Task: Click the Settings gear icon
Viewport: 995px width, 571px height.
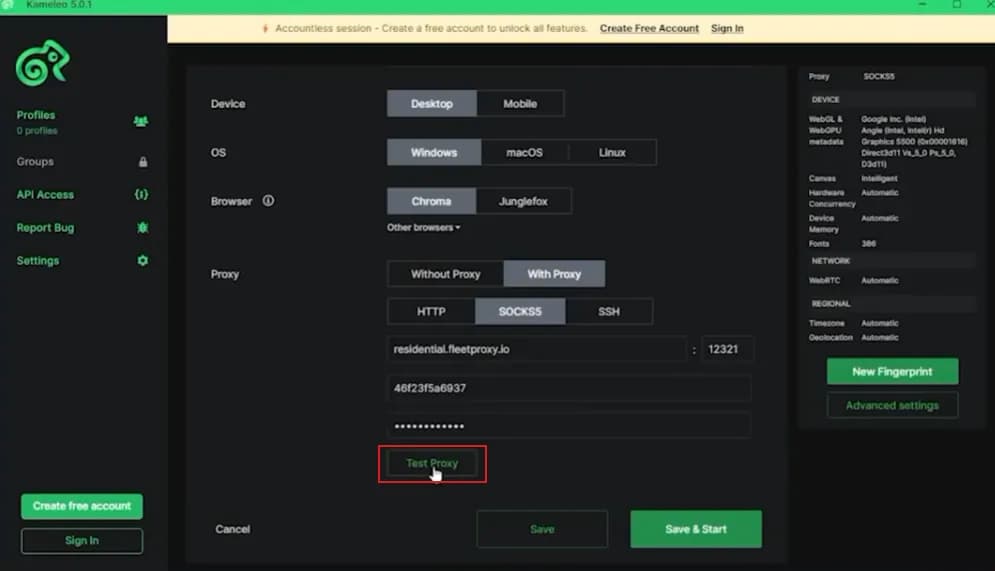Action: tap(143, 260)
